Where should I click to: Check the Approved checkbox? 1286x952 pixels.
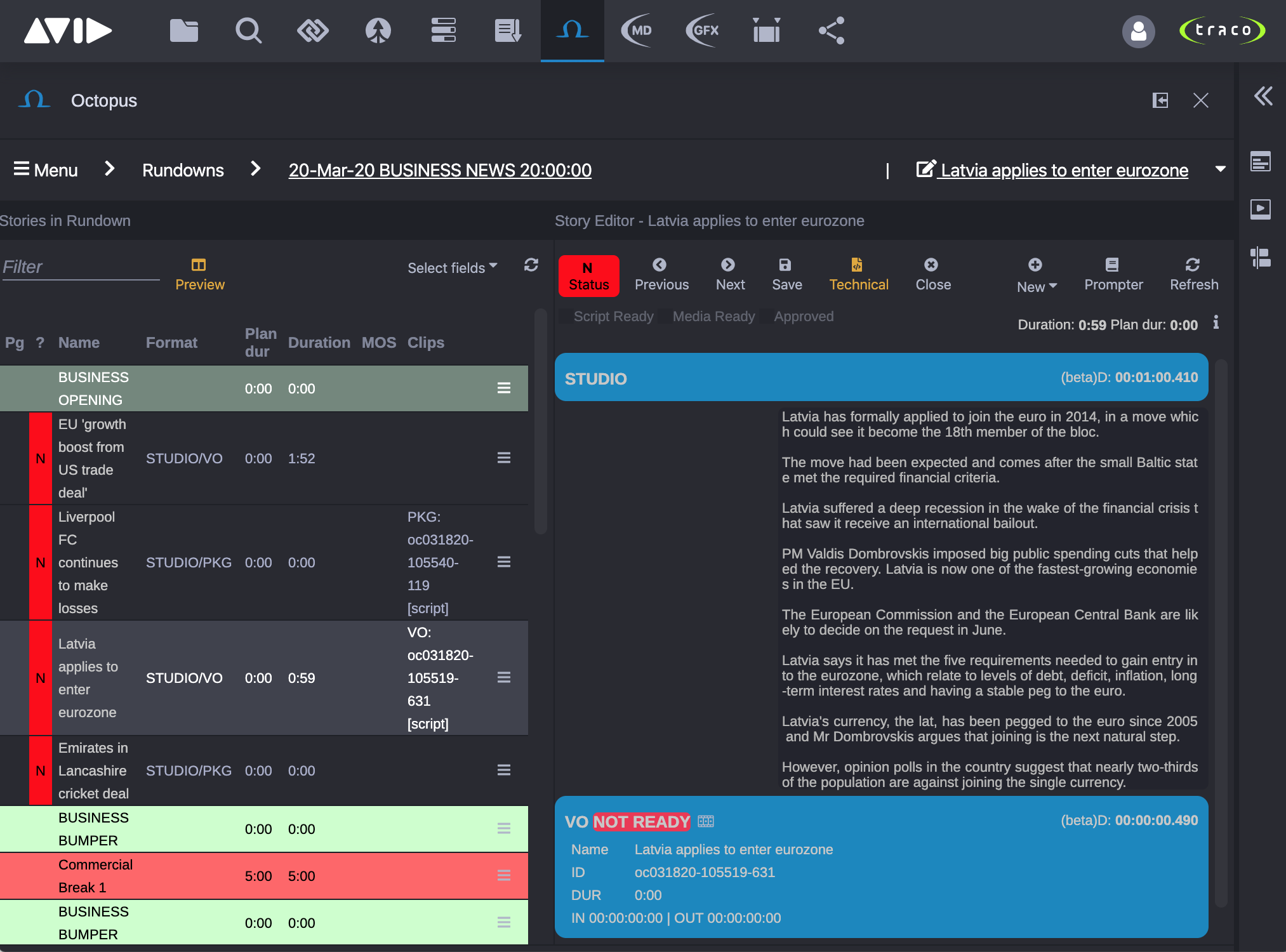coord(766,317)
